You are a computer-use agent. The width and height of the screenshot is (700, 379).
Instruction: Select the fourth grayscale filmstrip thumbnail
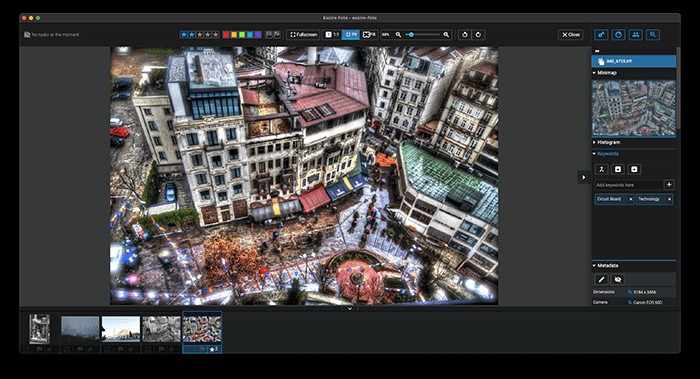(x=162, y=329)
